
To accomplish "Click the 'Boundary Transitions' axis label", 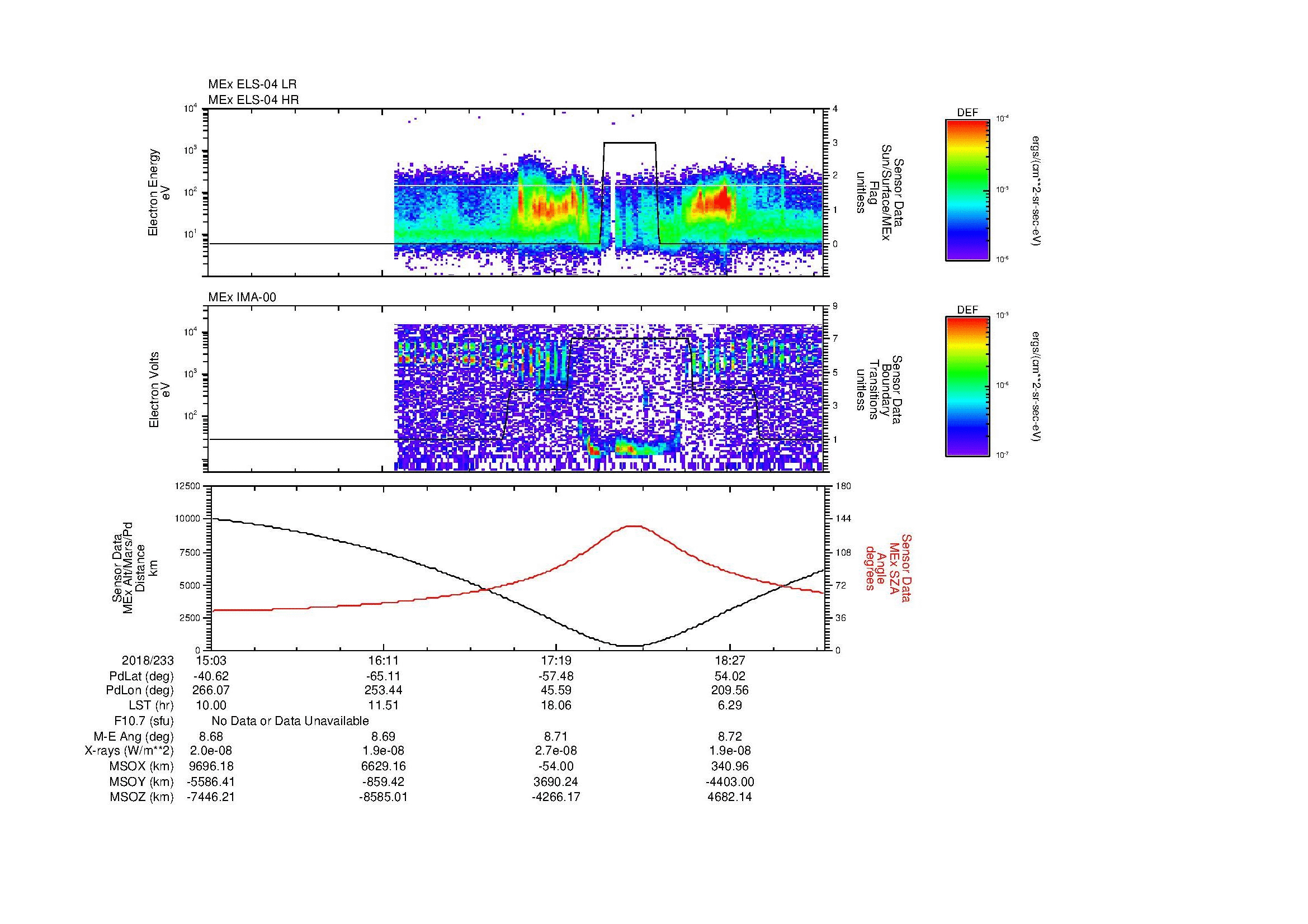I will point(880,390).
